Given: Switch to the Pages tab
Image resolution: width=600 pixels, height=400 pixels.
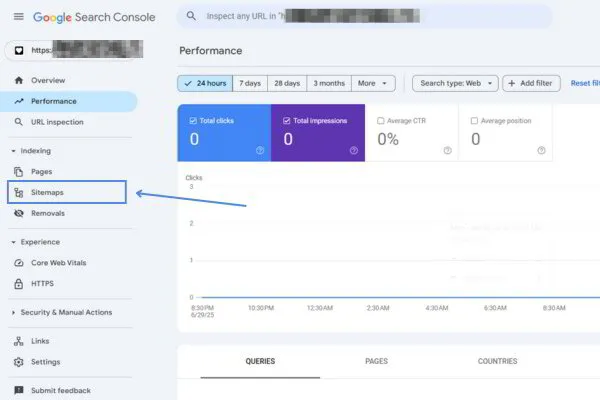Looking at the screenshot, I should (x=376, y=361).
